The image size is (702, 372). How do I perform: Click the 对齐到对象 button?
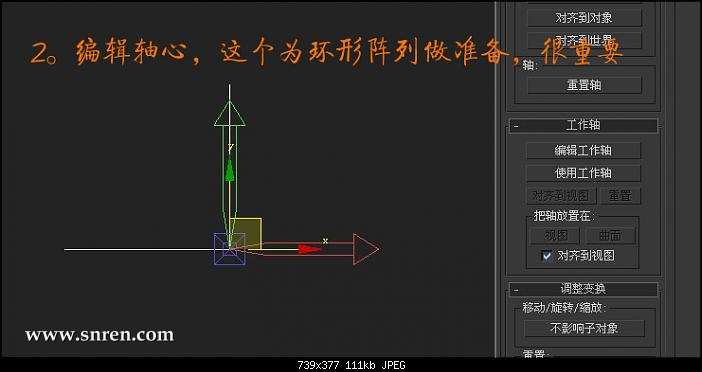coord(584,18)
